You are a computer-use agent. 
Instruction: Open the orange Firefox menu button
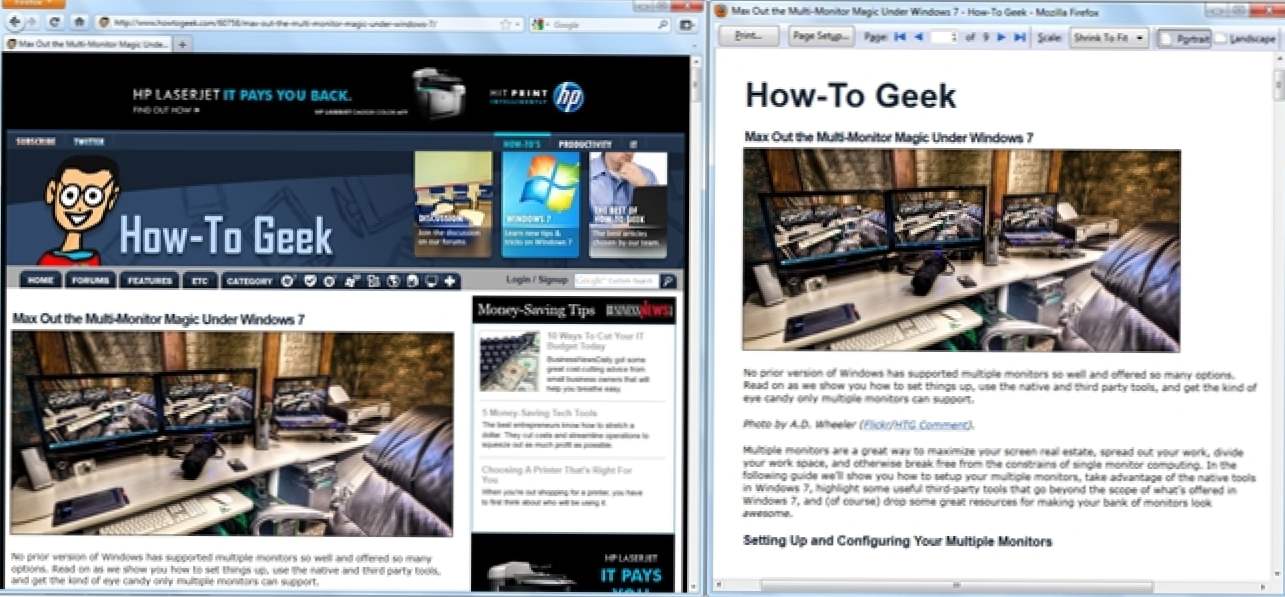33,3
